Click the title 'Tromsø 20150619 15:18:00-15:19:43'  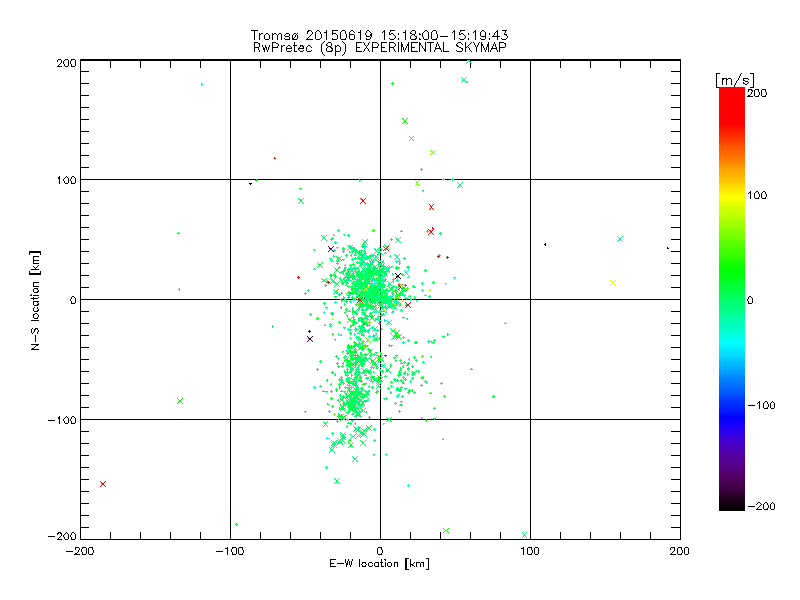tap(379, 35)
